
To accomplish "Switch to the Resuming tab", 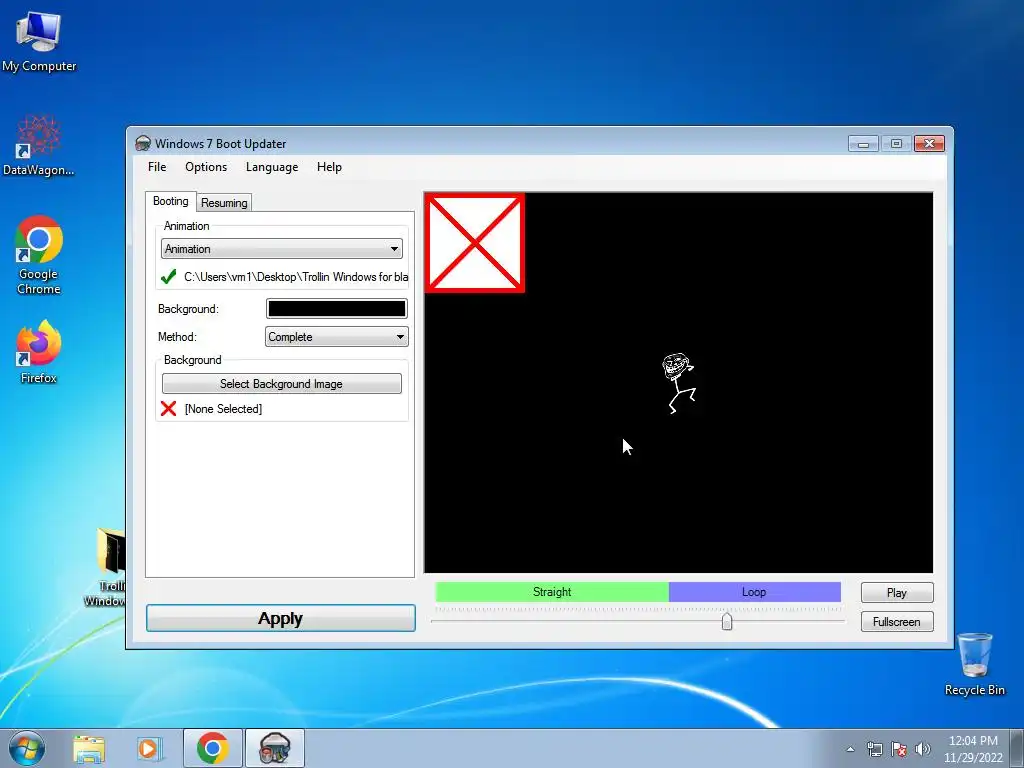I will (x=224, y=203).
